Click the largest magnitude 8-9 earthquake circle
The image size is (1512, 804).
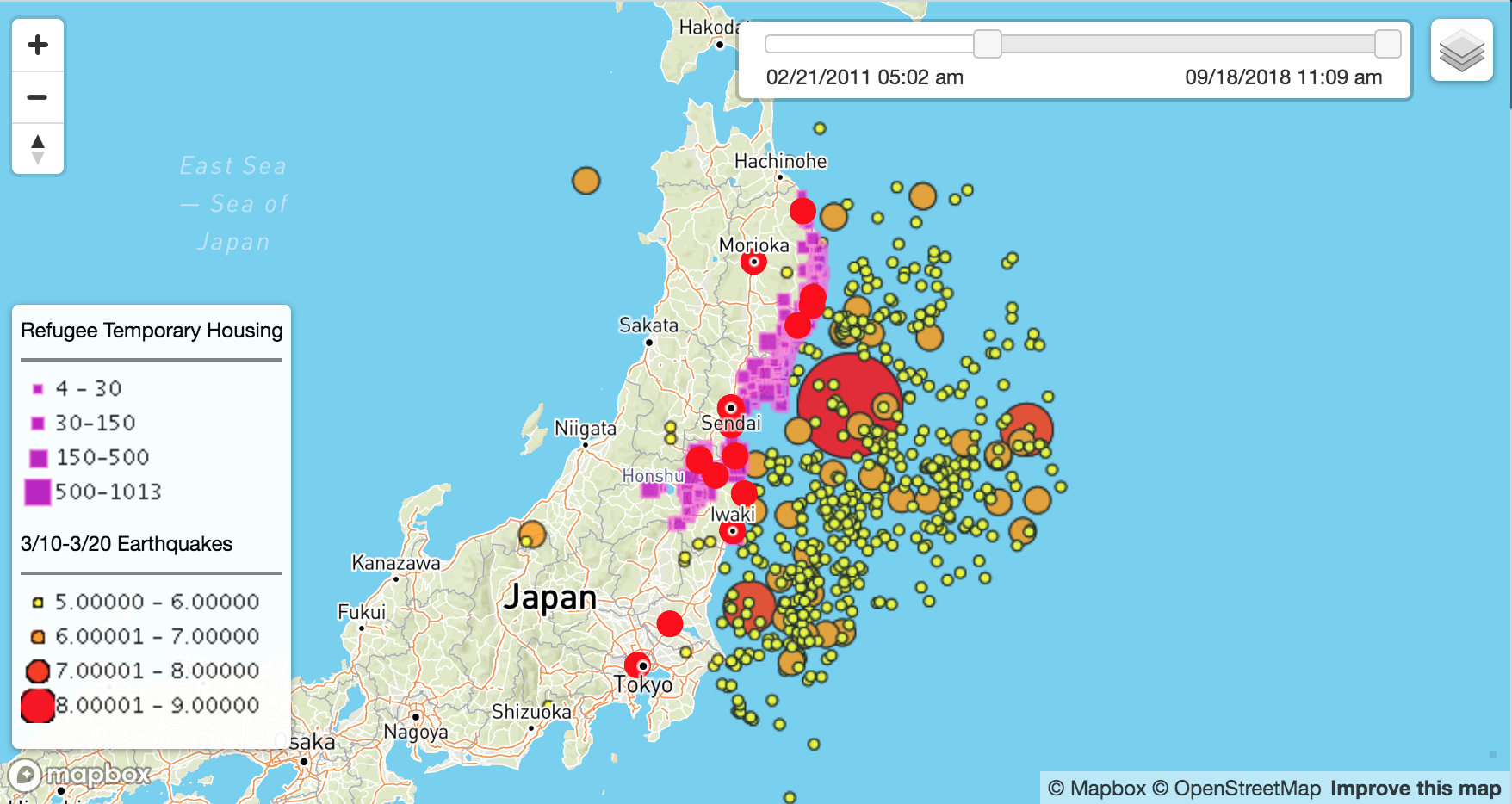pyautogui.click(x=848, y=405)
